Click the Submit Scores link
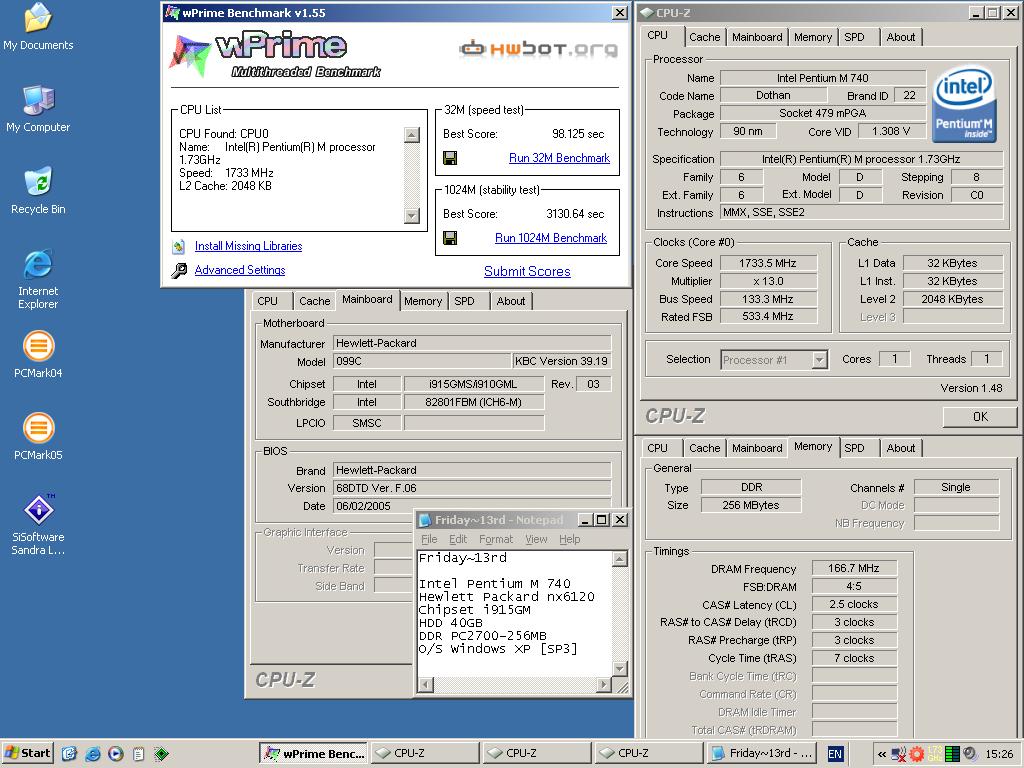Screen dimensions: 1024x768 pyautogui.click(x=527, y=272)
